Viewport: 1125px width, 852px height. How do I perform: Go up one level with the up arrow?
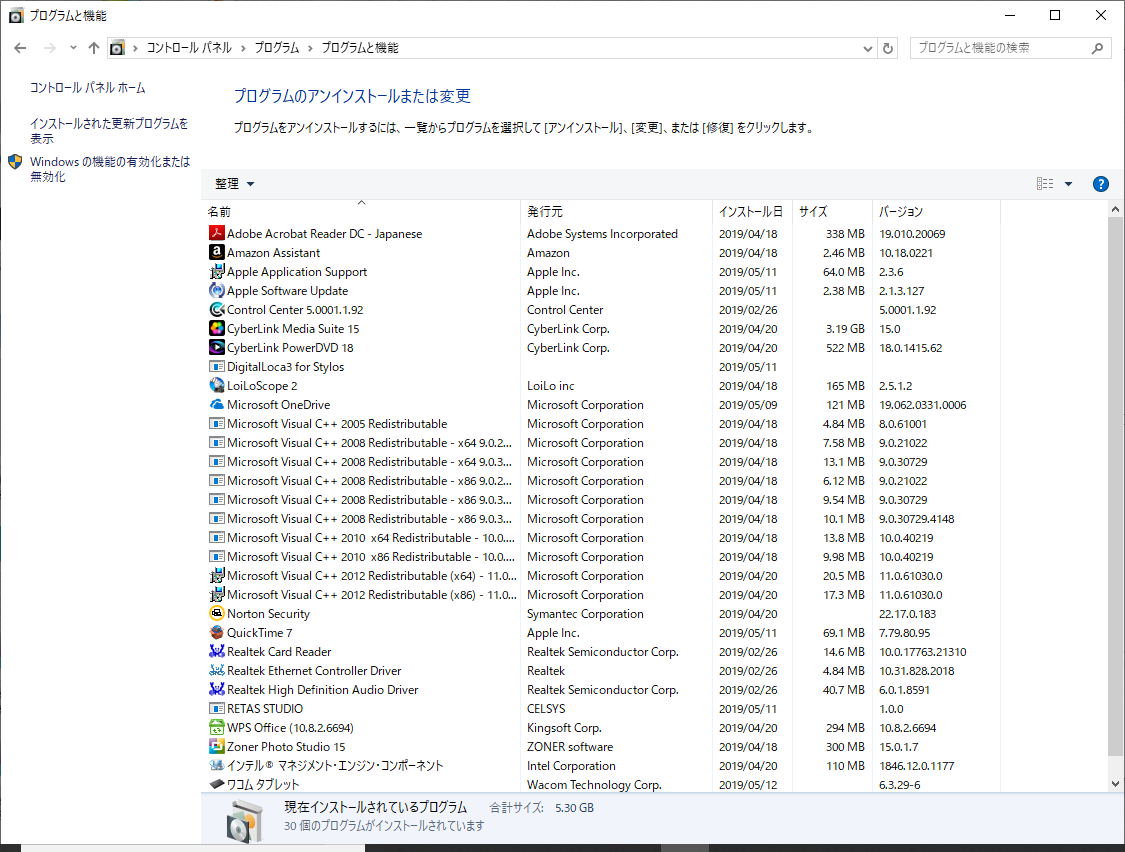pyautogui.click(x=94, y=48)
